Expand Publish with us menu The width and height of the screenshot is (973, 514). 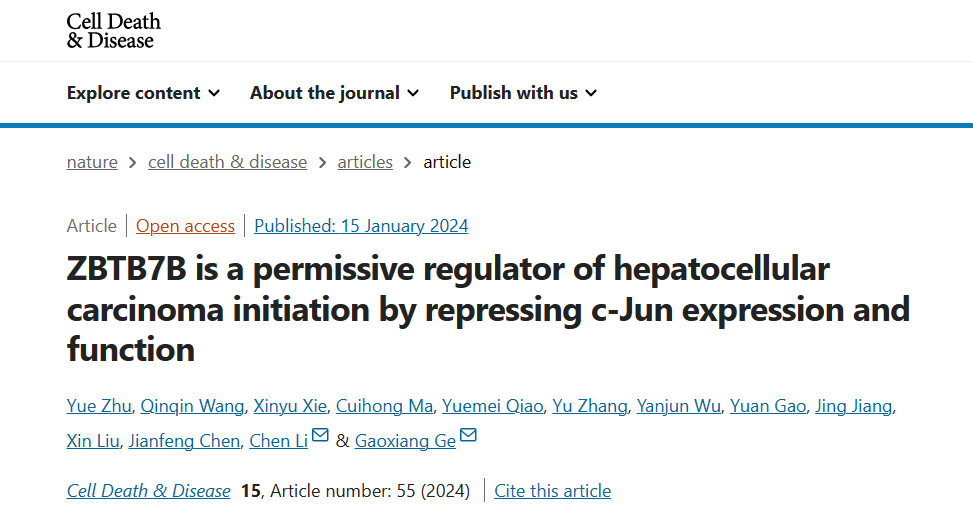tap(523, 92)
